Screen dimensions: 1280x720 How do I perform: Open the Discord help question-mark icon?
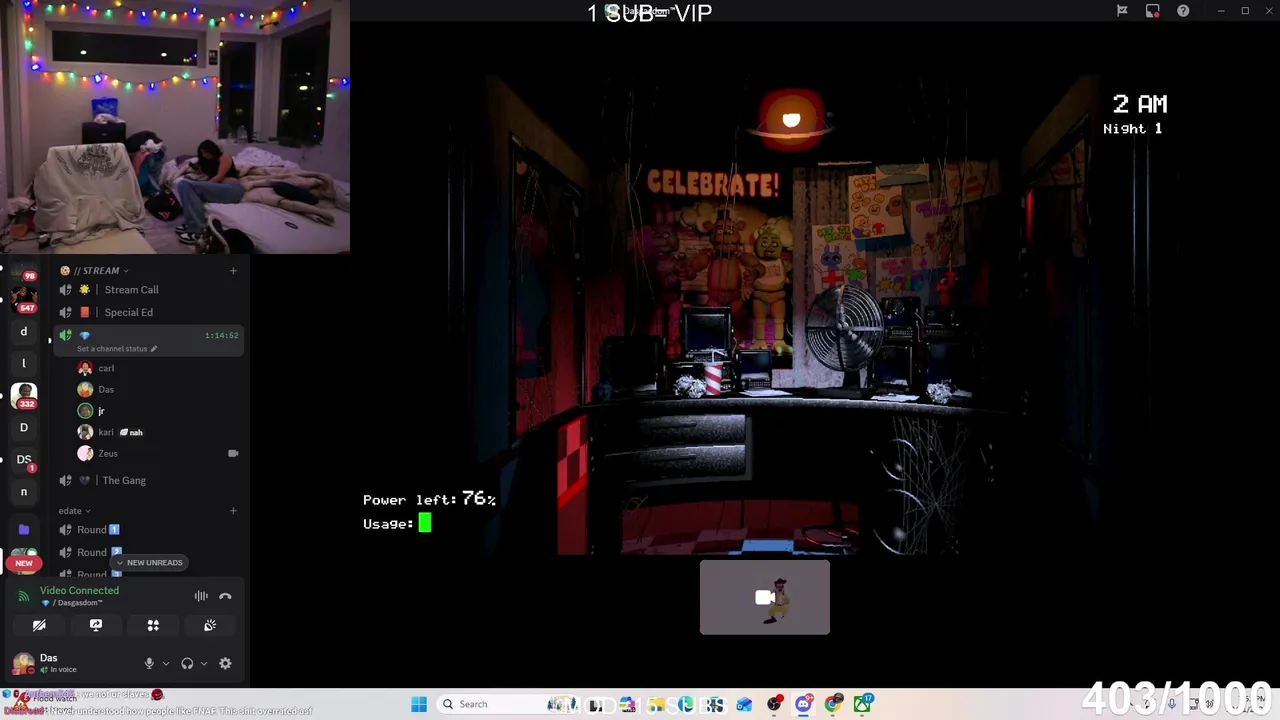pos(1183,11)
